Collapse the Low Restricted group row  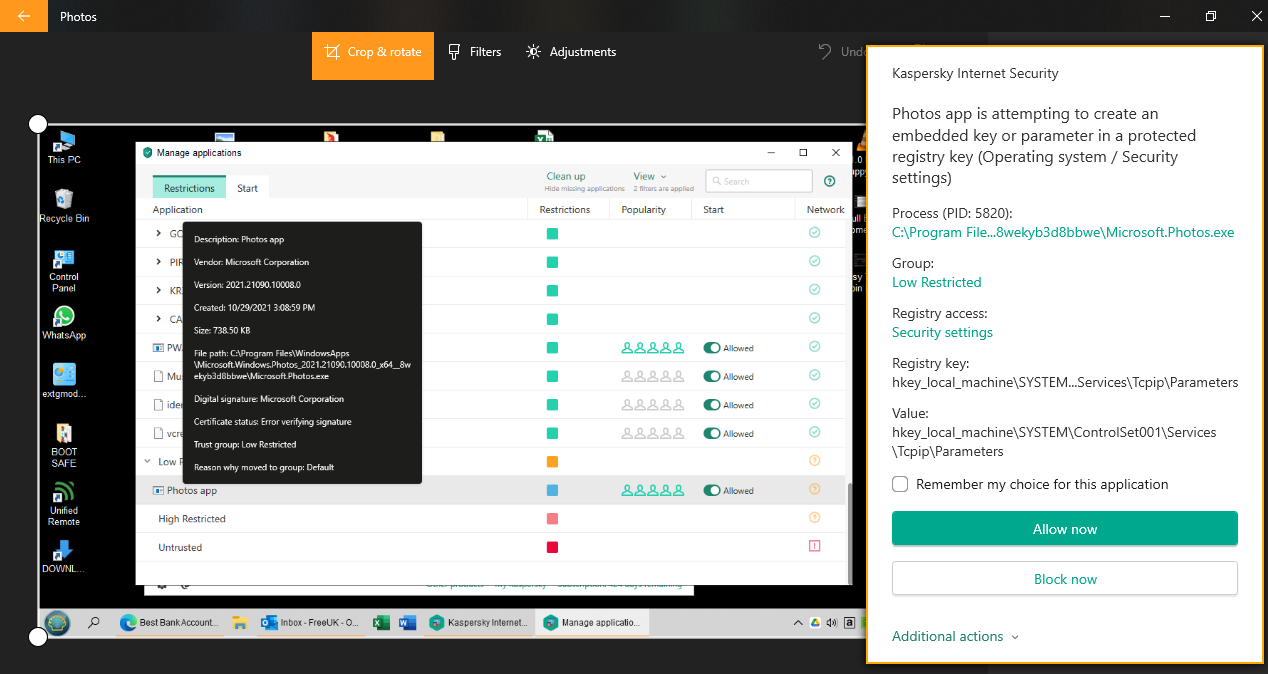(x=147, y=462)
